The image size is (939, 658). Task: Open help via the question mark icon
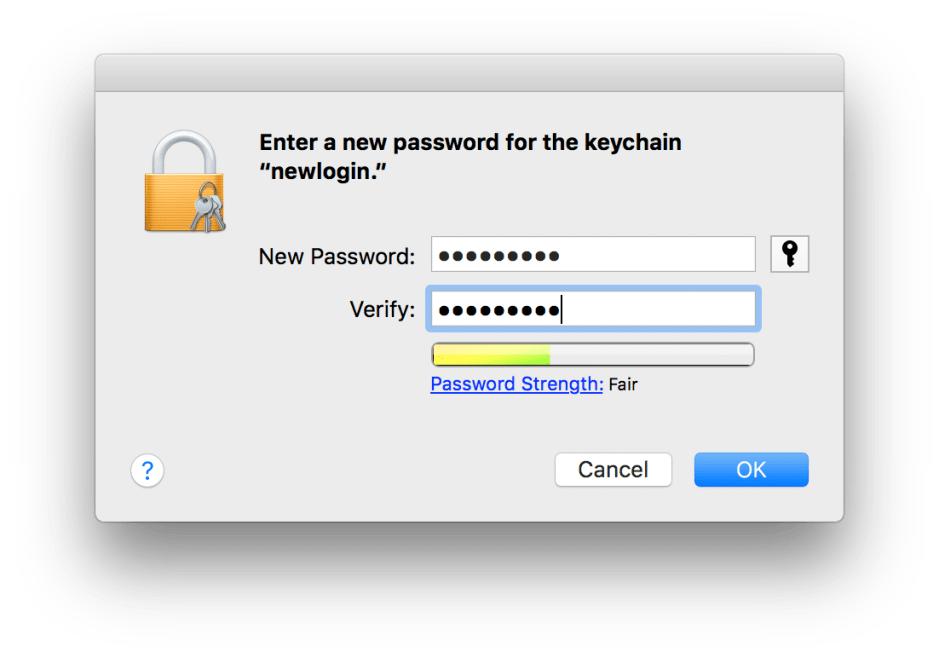click(147, 470)
